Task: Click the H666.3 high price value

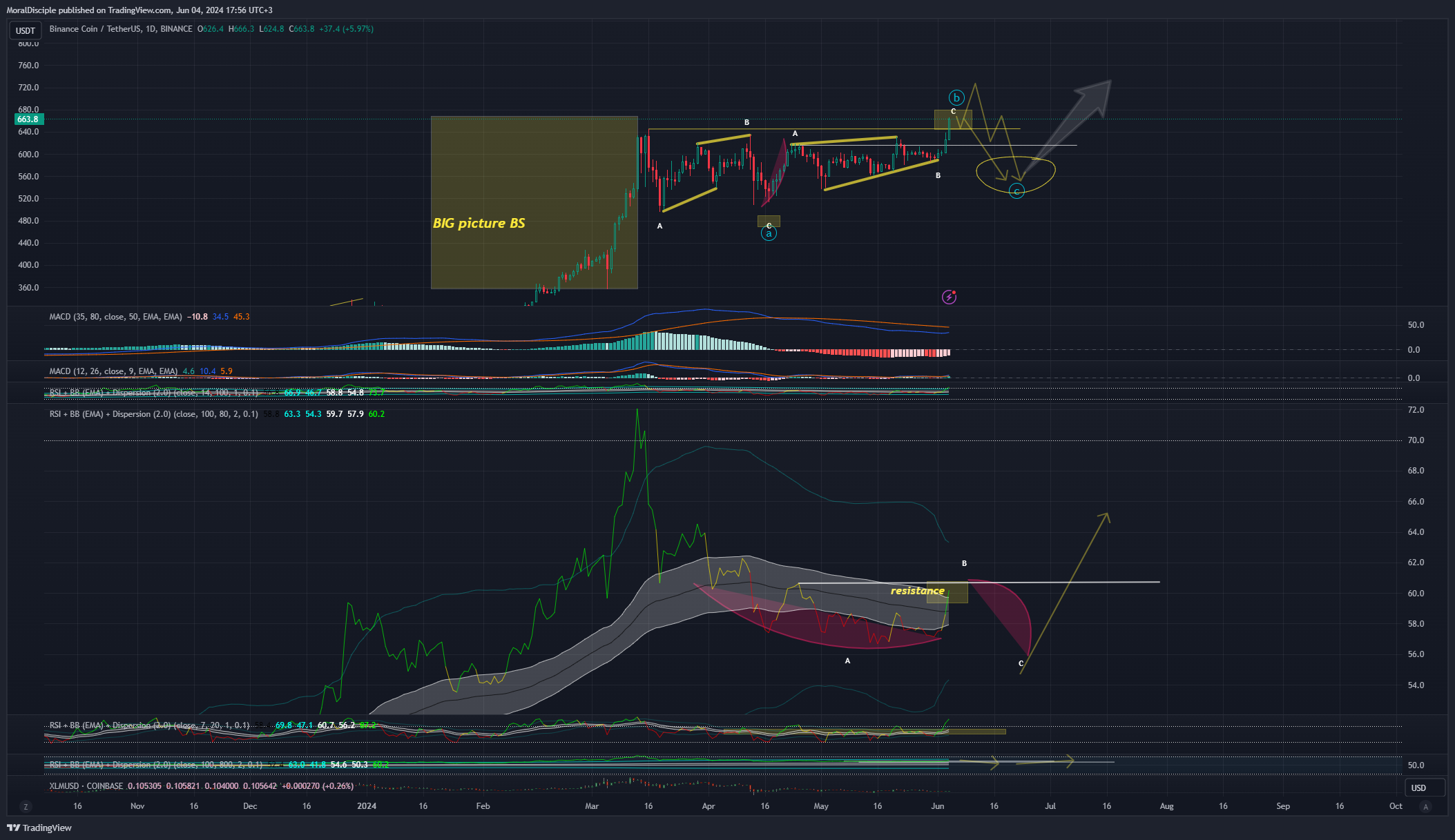Action: (241, 29)
